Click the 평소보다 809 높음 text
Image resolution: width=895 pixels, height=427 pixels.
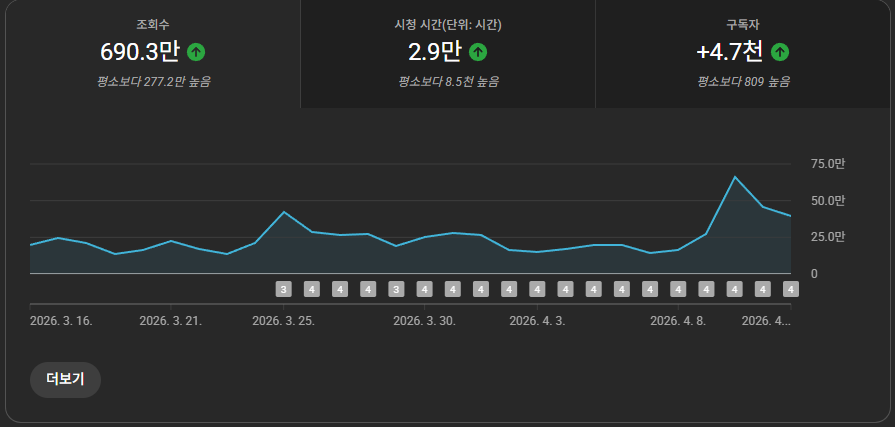coord(744,81)
